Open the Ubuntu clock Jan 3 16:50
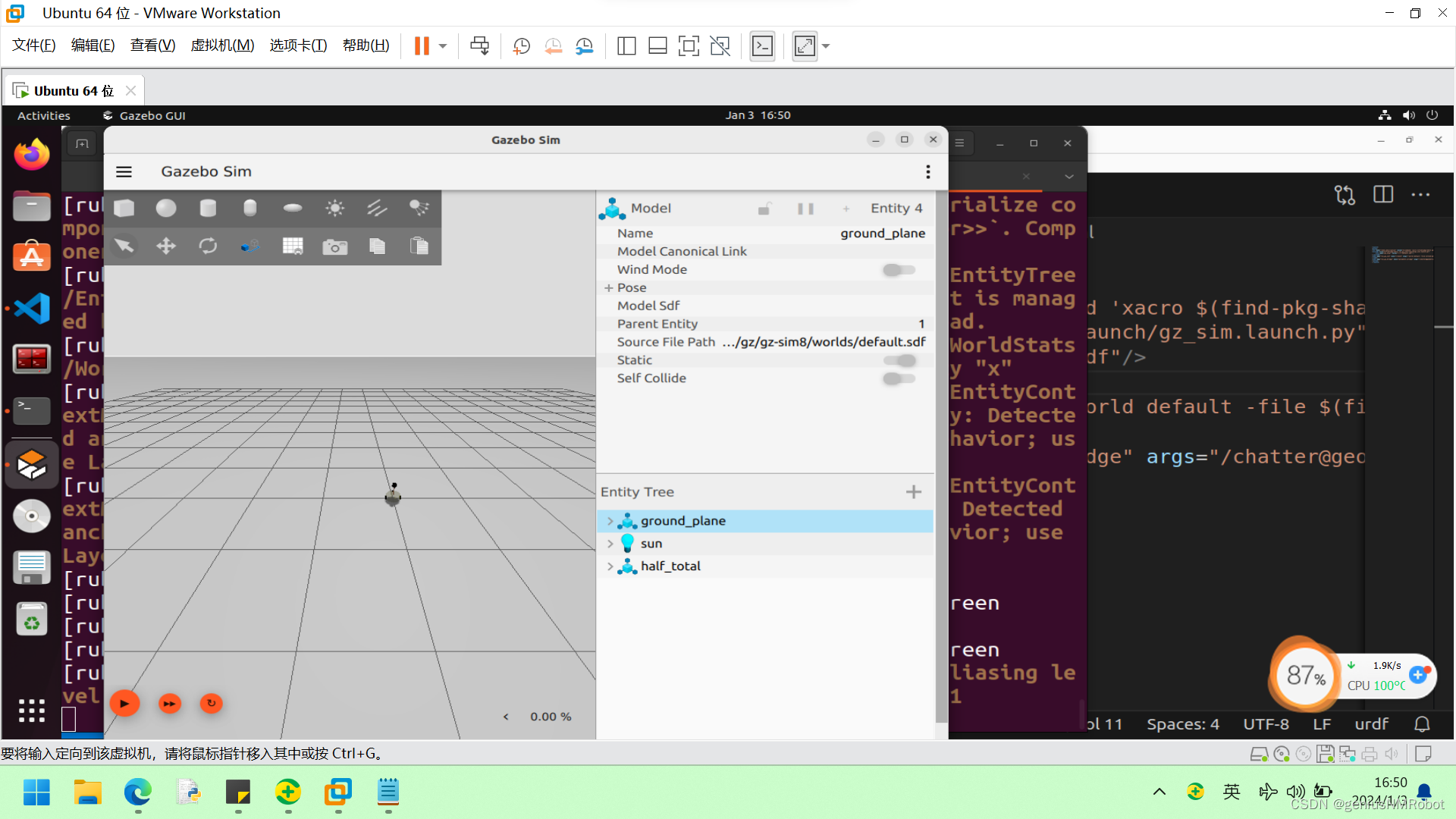Screen dimensions: 1456x819 pyautogui.click(x=758, y=115)
